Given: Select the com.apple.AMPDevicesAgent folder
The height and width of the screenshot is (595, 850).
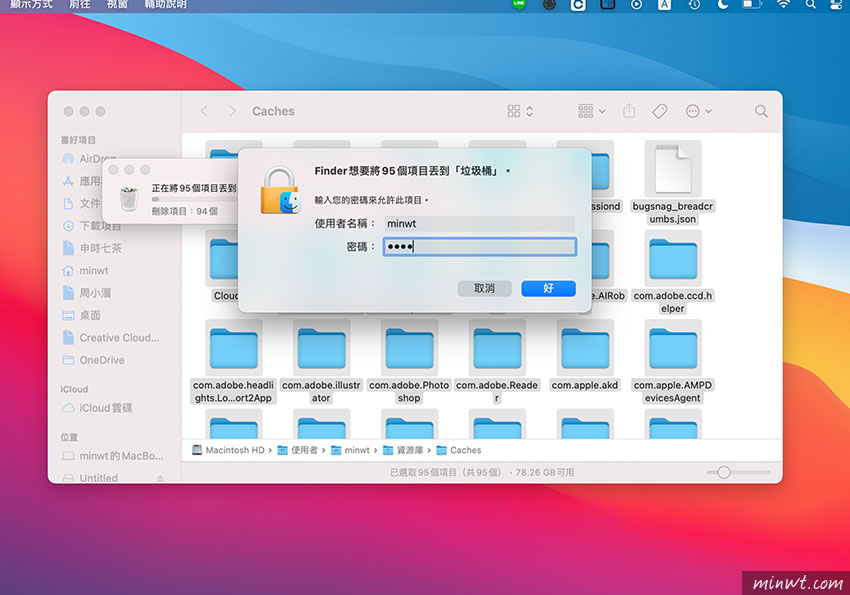Looking at the screenshot, I should click(x=673, y=348).
